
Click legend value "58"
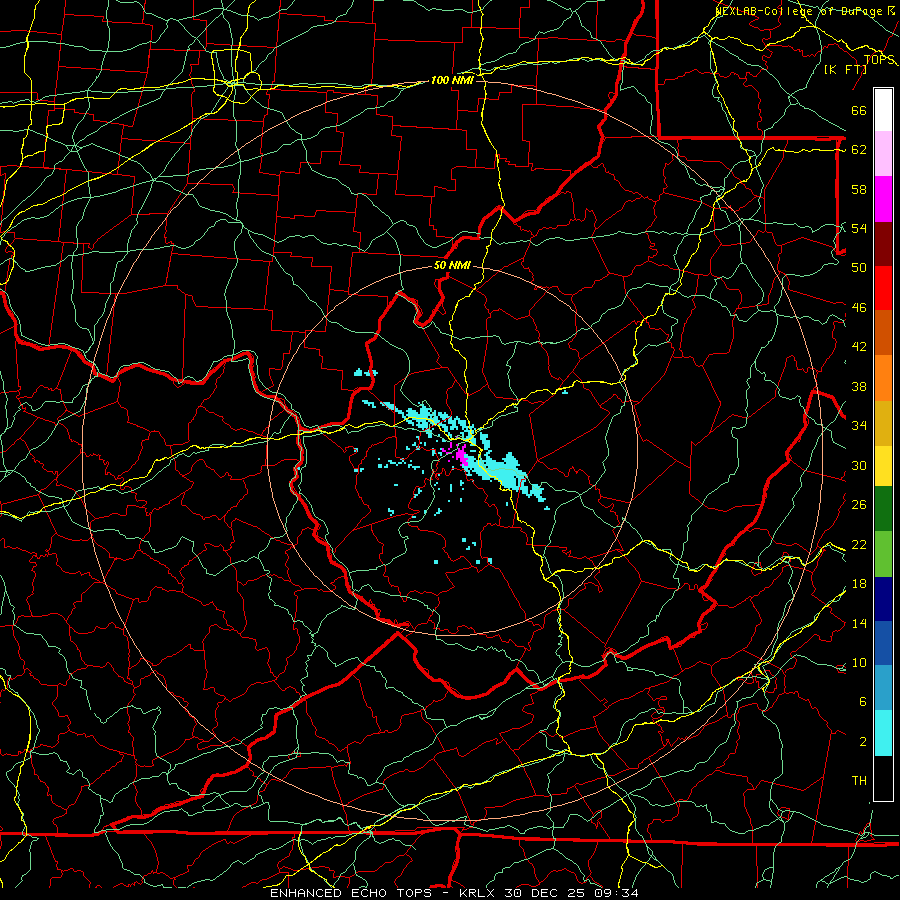(x=859, y=189)
